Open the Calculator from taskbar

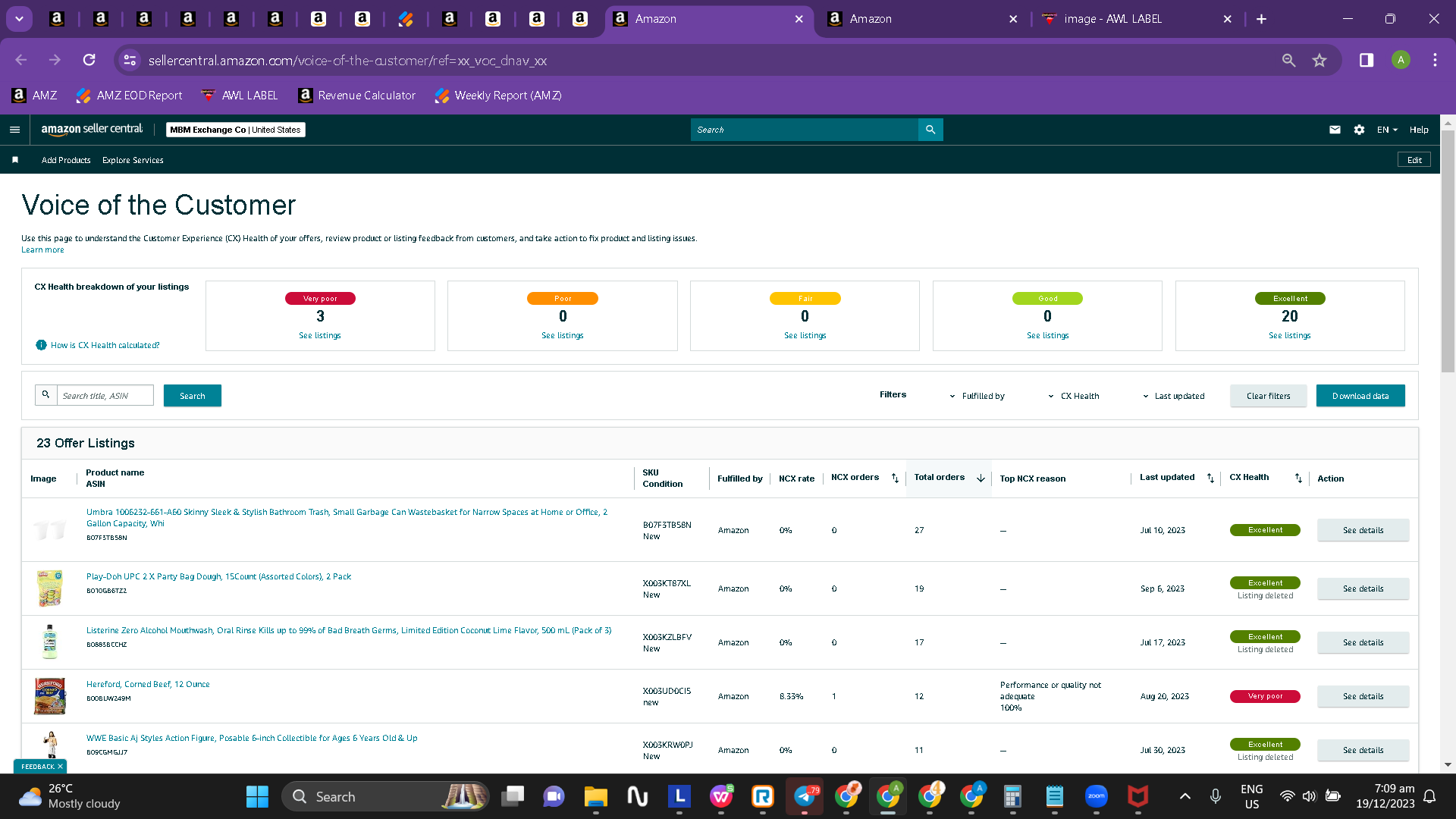pos(1012,796)
